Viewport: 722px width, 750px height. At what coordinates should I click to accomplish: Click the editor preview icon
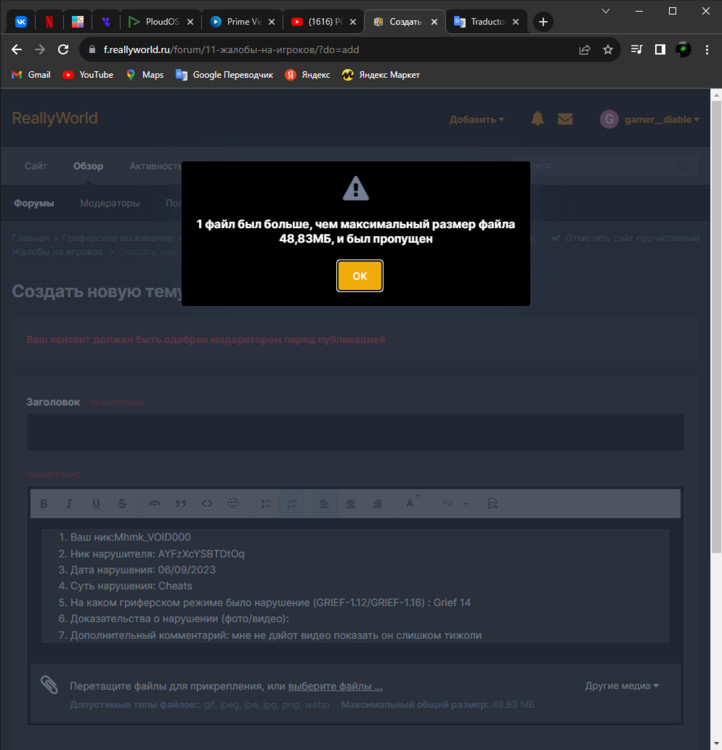(492, 504)
